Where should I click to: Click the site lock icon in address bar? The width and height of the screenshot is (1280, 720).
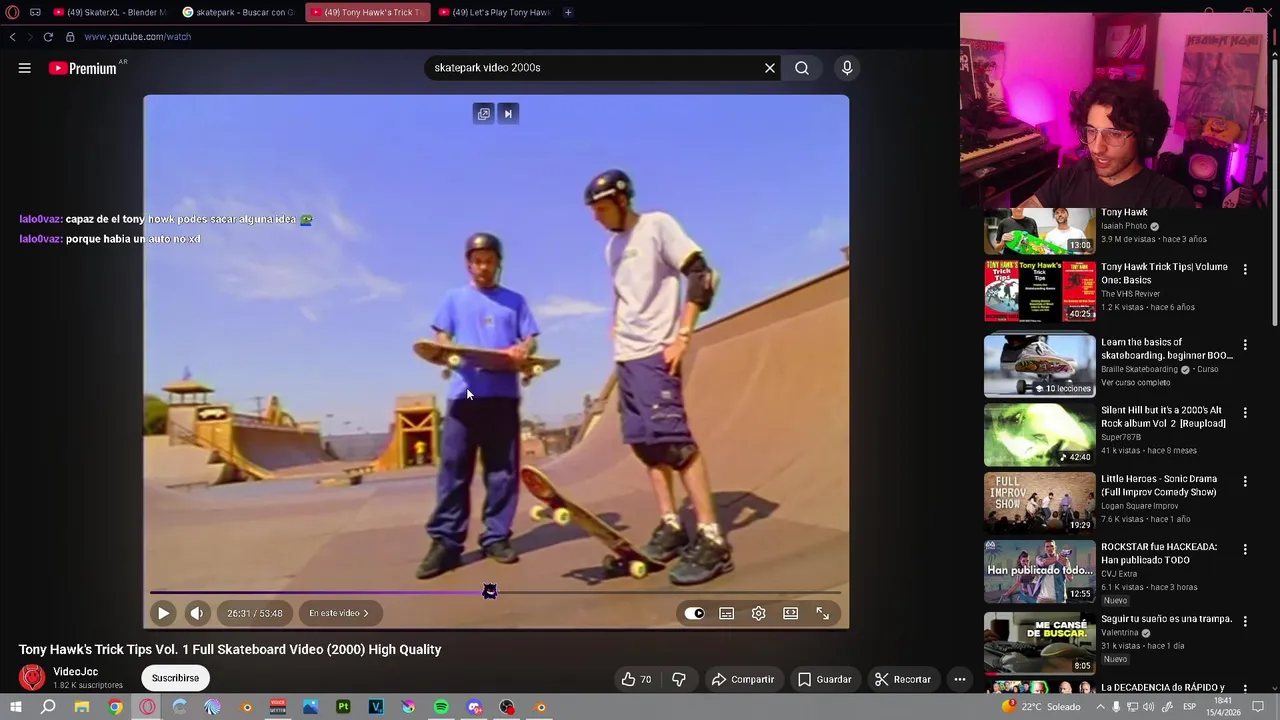coord(70,37)
